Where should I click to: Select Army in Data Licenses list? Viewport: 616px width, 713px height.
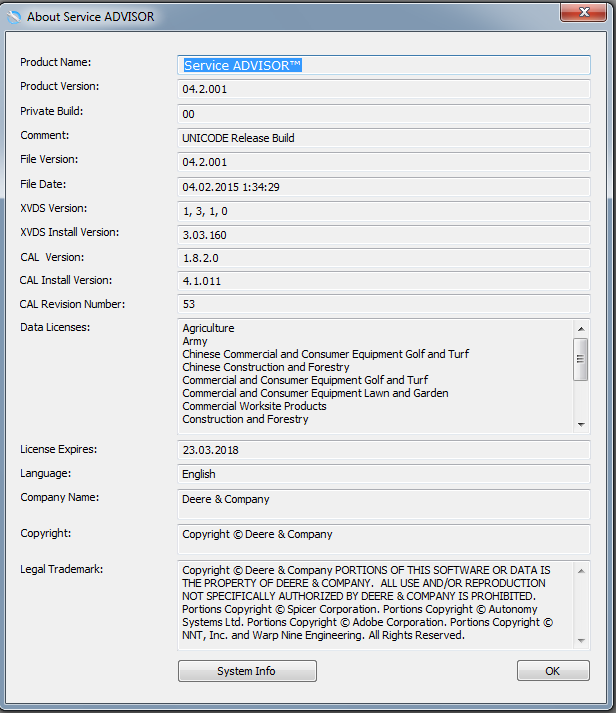[195, 341]
